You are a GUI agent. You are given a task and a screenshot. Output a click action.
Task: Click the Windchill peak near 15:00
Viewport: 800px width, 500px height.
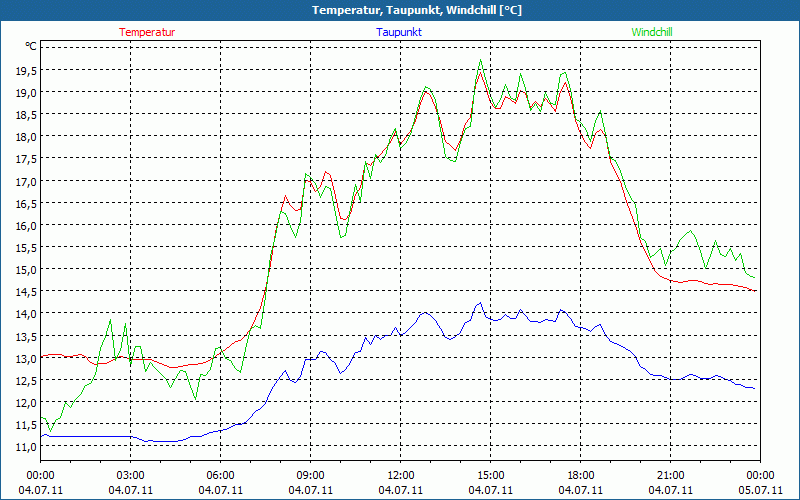click(480, 60)
